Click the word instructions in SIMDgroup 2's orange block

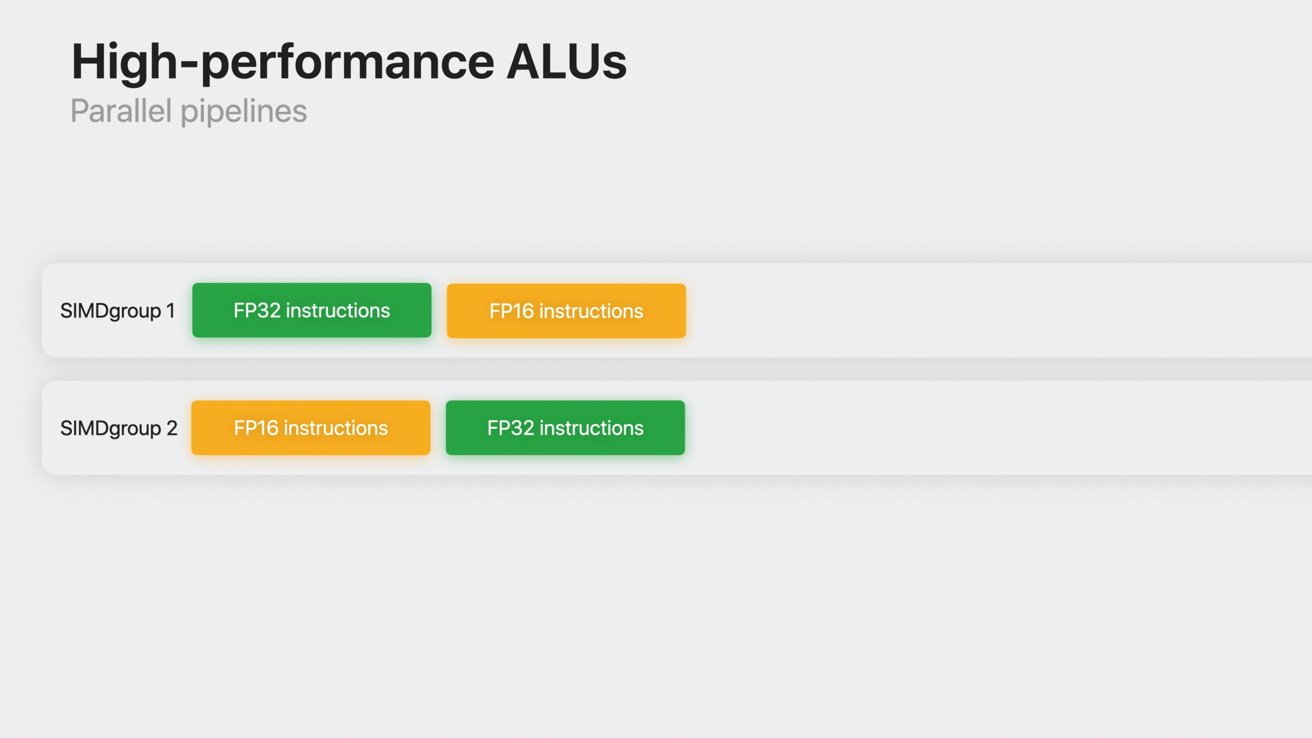[336, 428]
